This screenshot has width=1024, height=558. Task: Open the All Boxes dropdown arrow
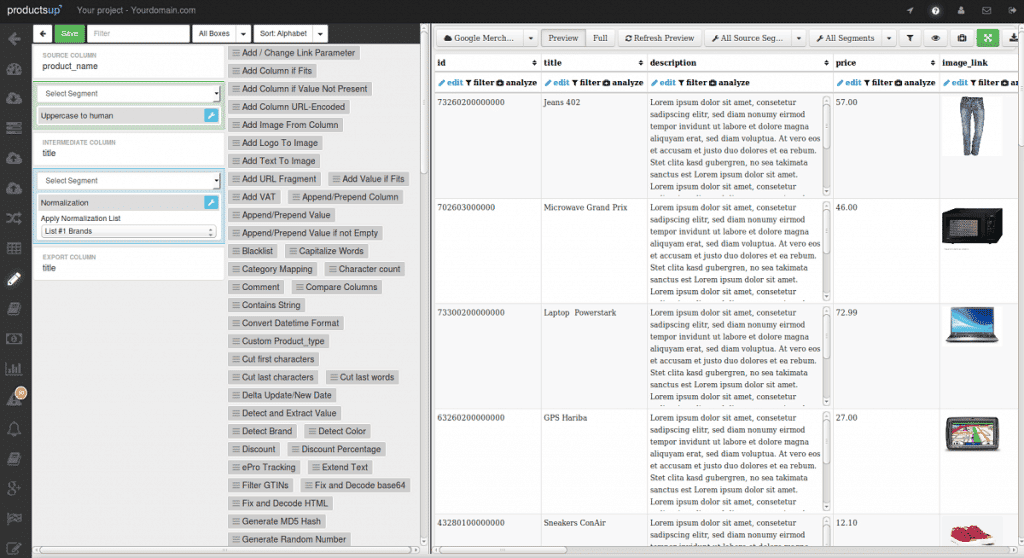(243, 33)
